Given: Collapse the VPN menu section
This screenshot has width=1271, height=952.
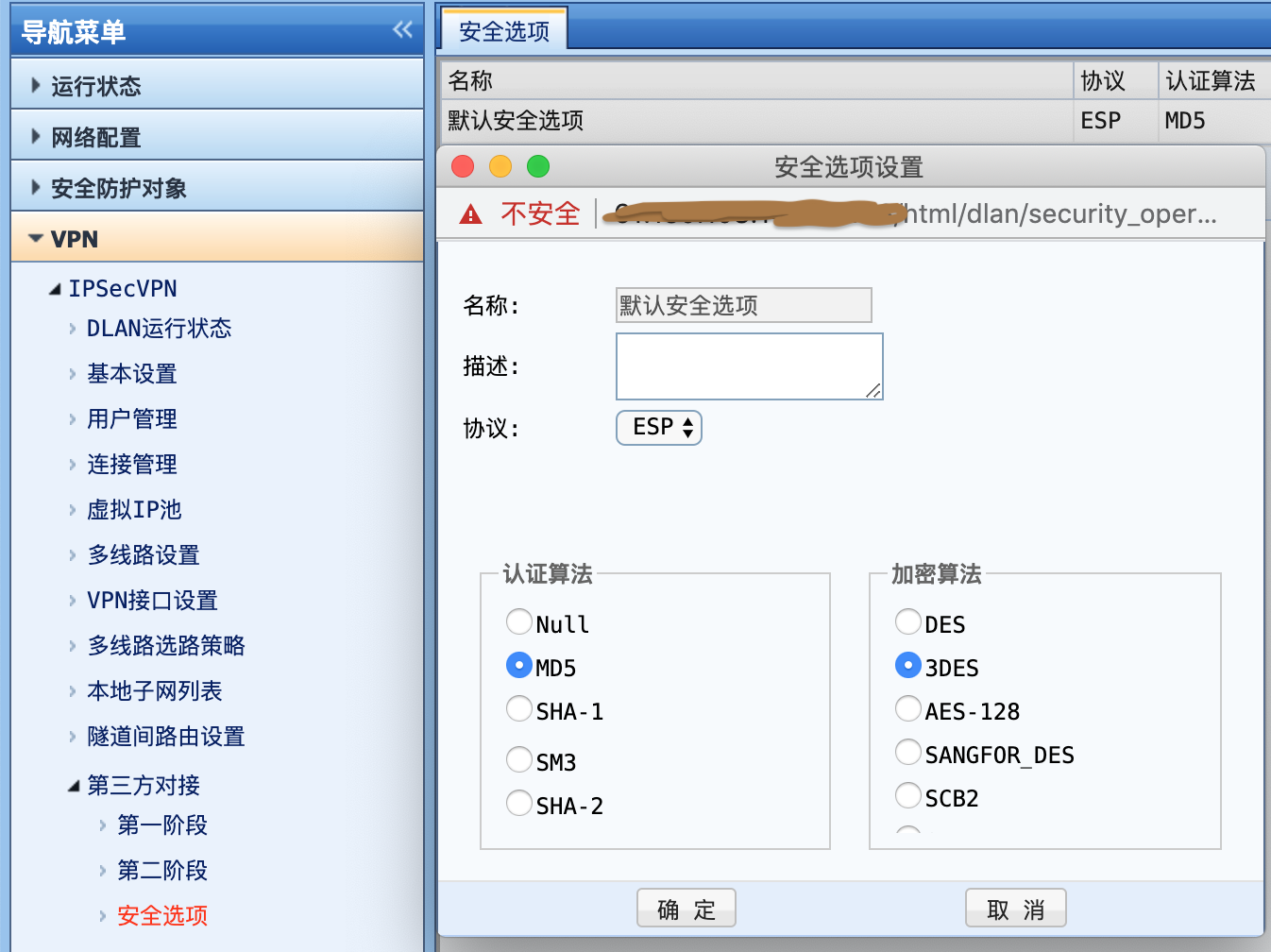Looking at the screenshot, I should pos(74,239).
